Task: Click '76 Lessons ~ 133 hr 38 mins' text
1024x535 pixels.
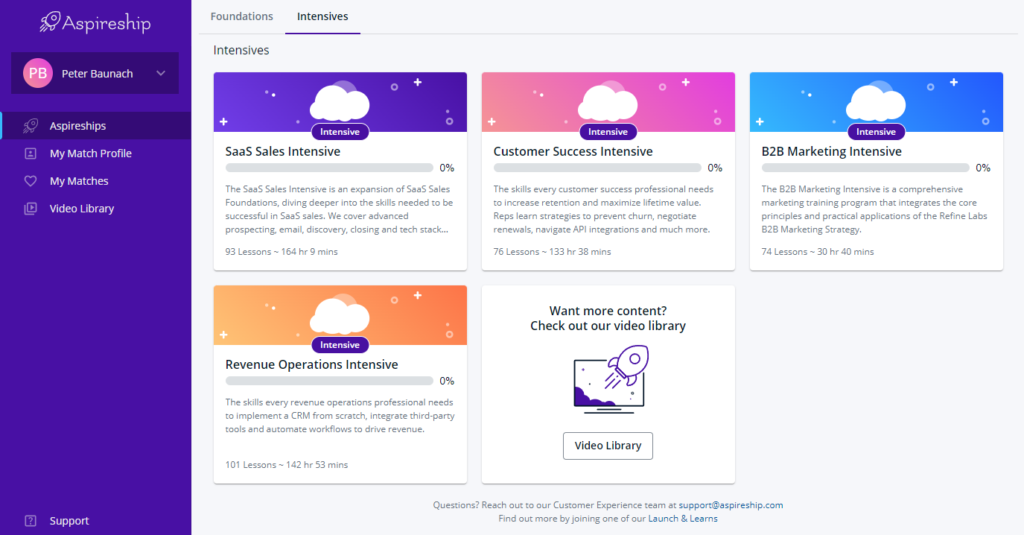Action: coord(552,251)
